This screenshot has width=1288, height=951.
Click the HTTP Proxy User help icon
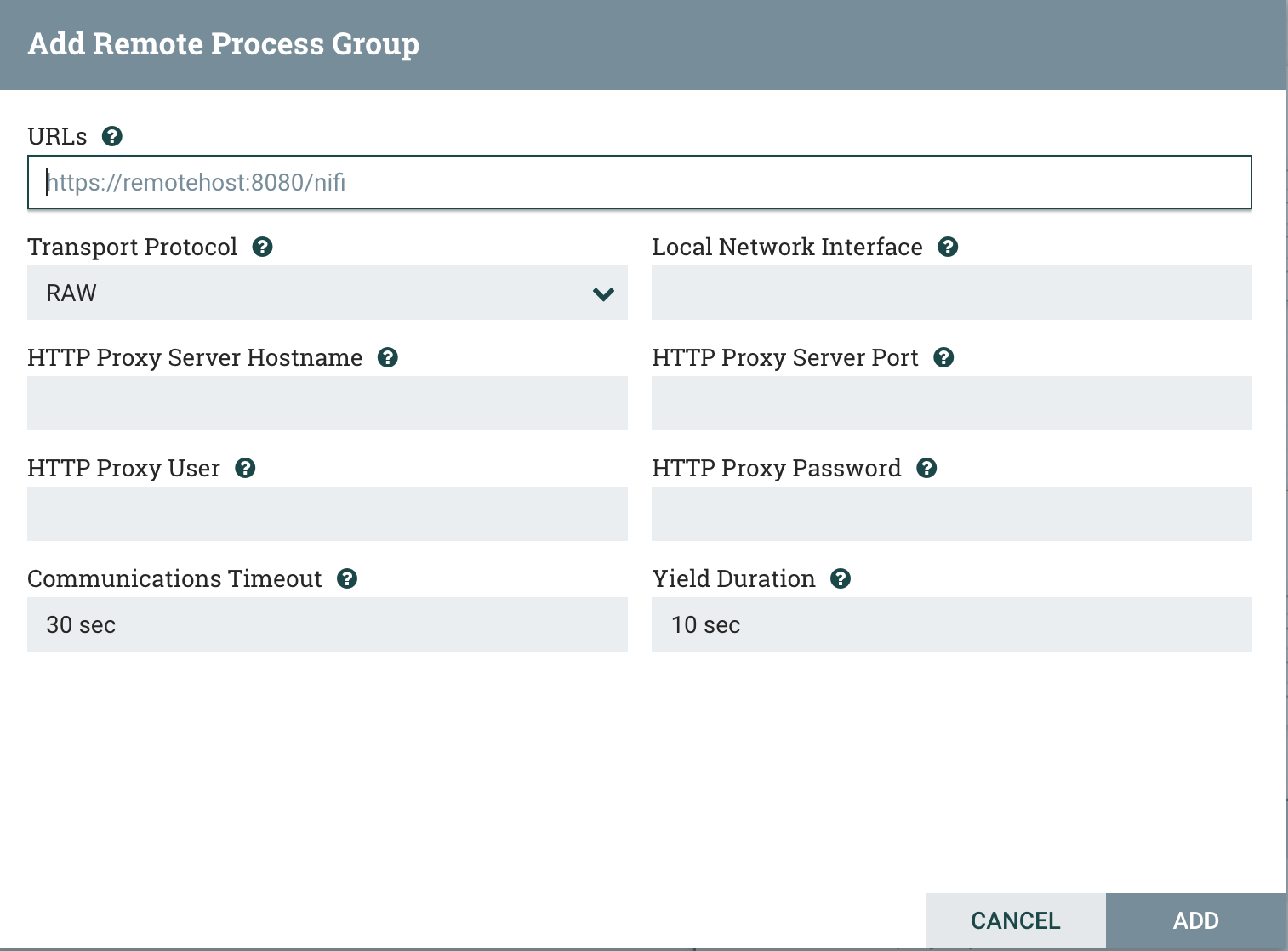[246, 468]
